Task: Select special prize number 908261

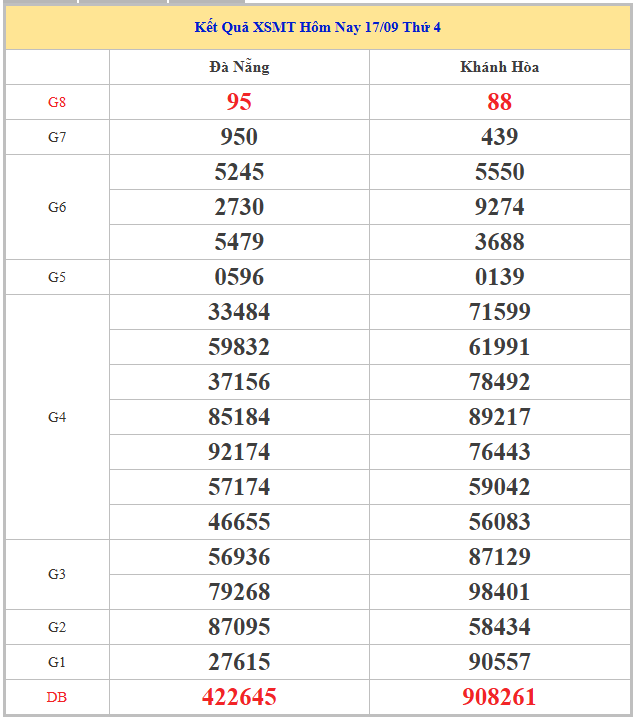Action: [499, 697]
